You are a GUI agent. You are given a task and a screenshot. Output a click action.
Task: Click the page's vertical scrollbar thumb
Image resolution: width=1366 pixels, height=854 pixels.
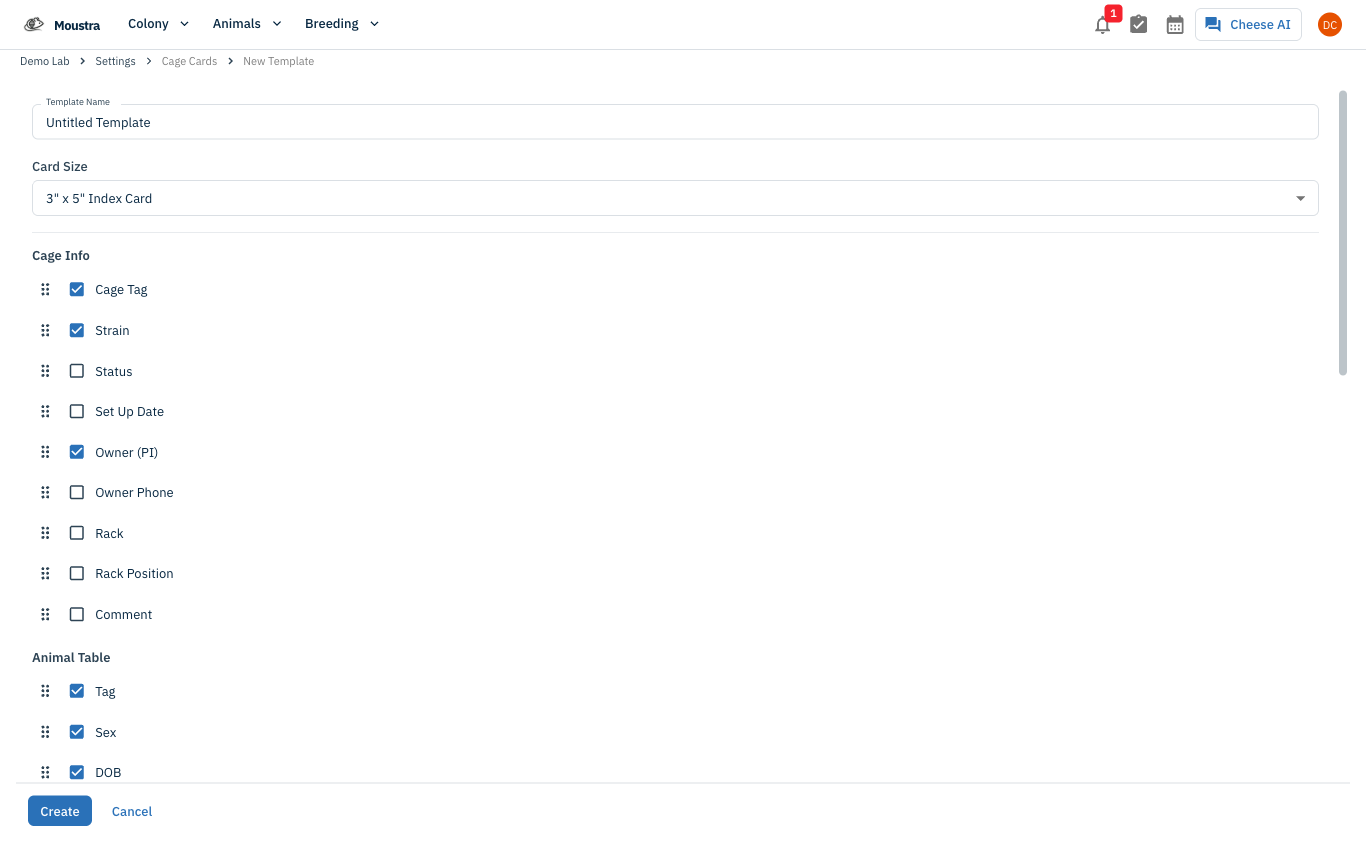coord(1343,233)
